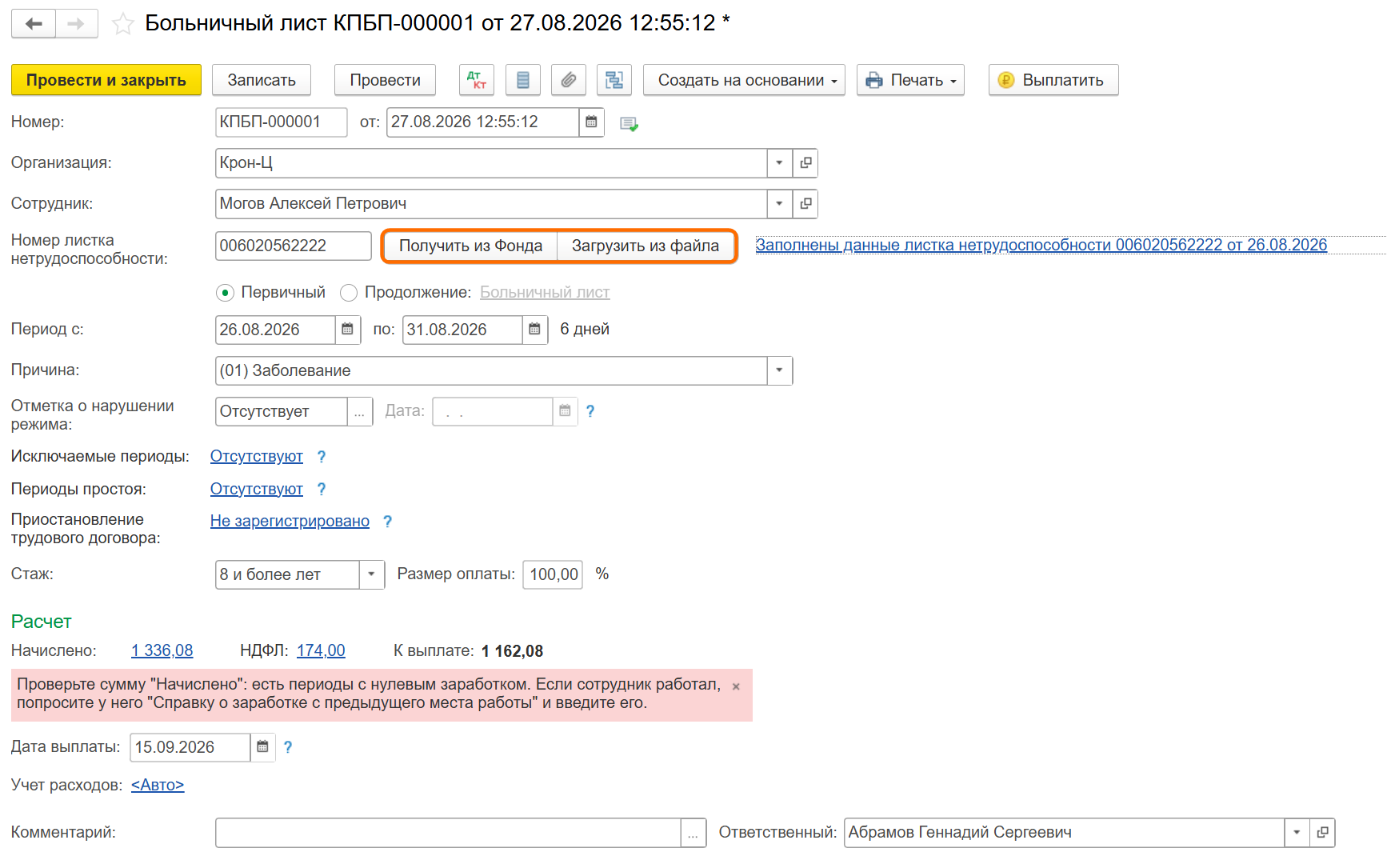Open attached files with paperclip icon
This screenshot has height=868, width=1387.
(x=569, y=80)
